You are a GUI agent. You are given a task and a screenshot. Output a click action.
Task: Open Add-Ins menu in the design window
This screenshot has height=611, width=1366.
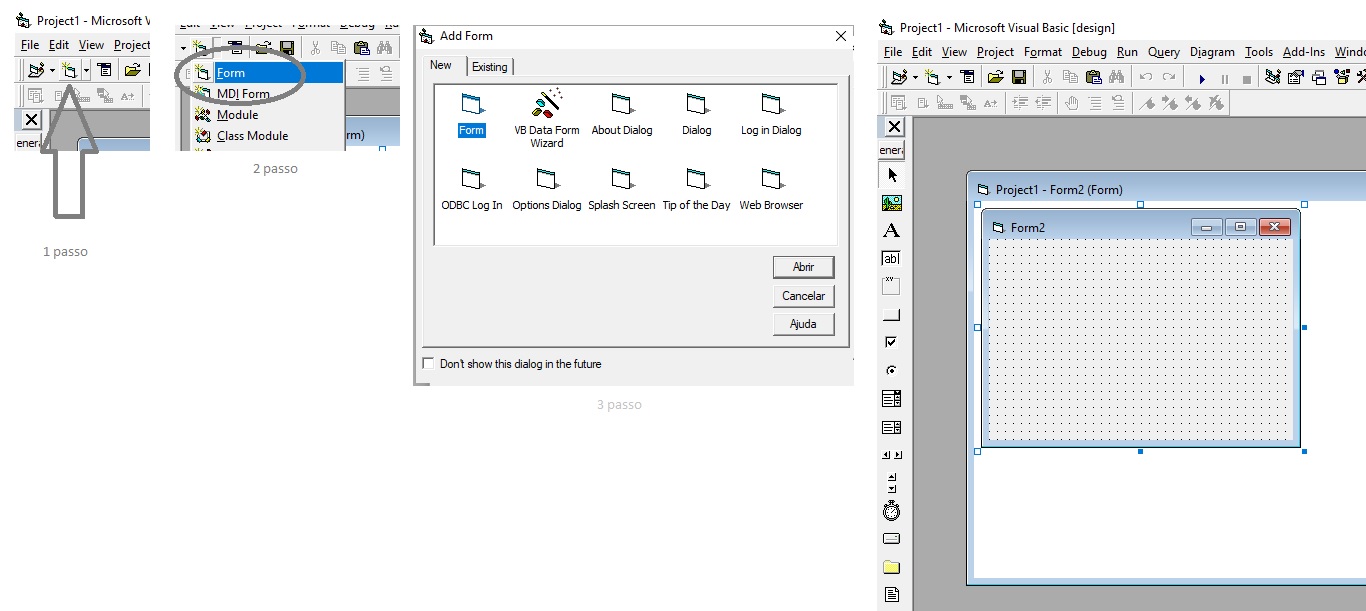pos(1304,52)
